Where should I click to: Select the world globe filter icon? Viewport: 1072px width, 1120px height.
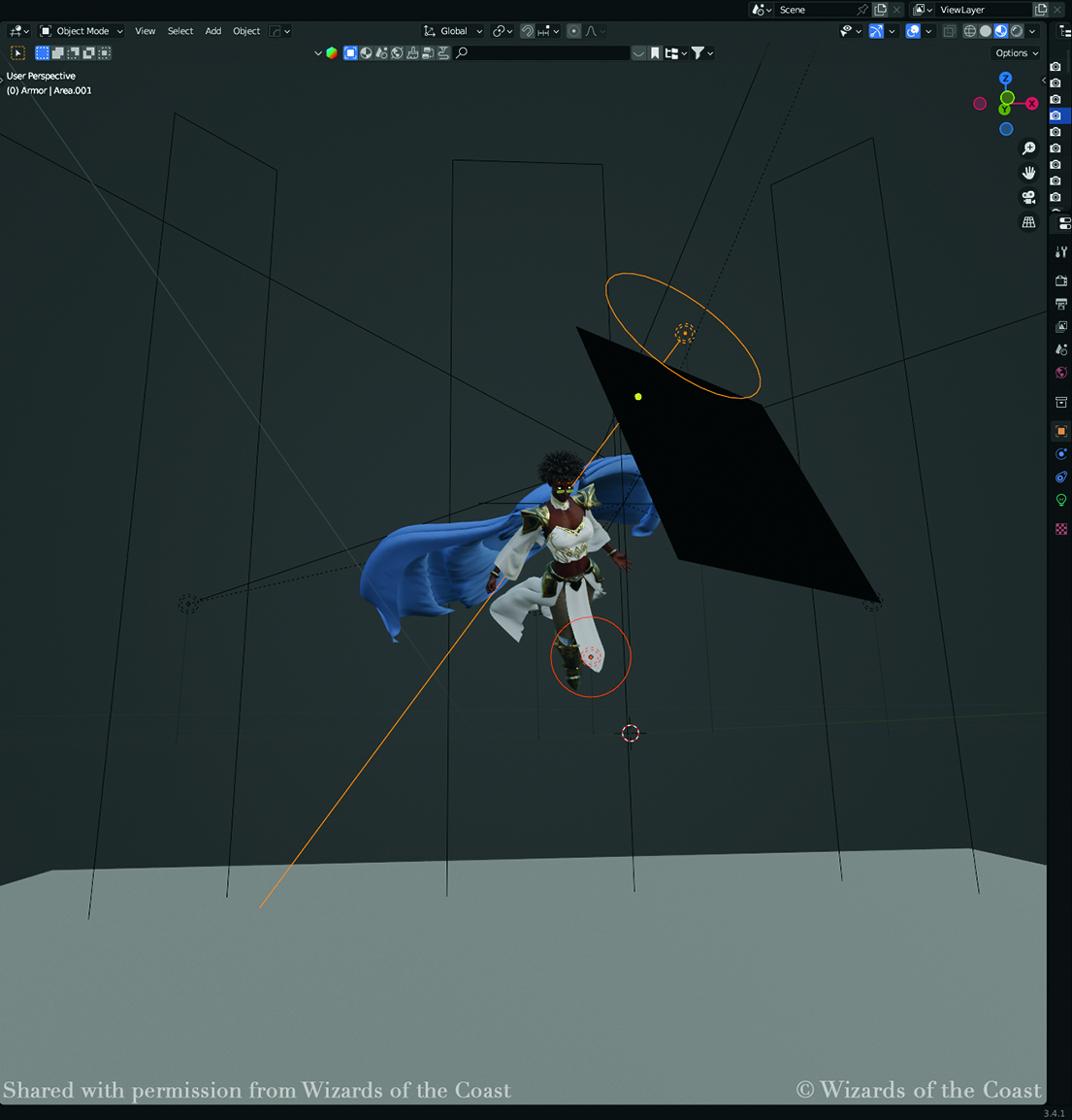(397, 52)
